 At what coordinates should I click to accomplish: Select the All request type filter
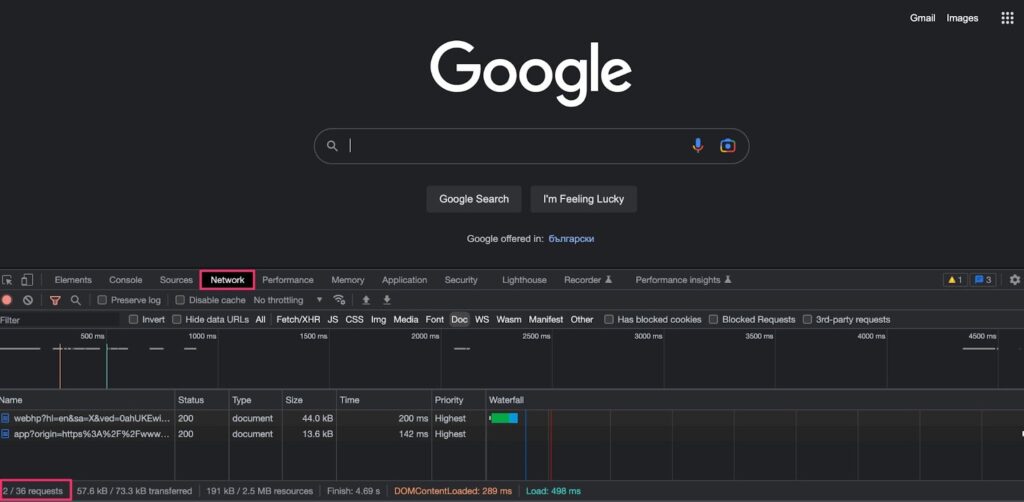point(261,319)
